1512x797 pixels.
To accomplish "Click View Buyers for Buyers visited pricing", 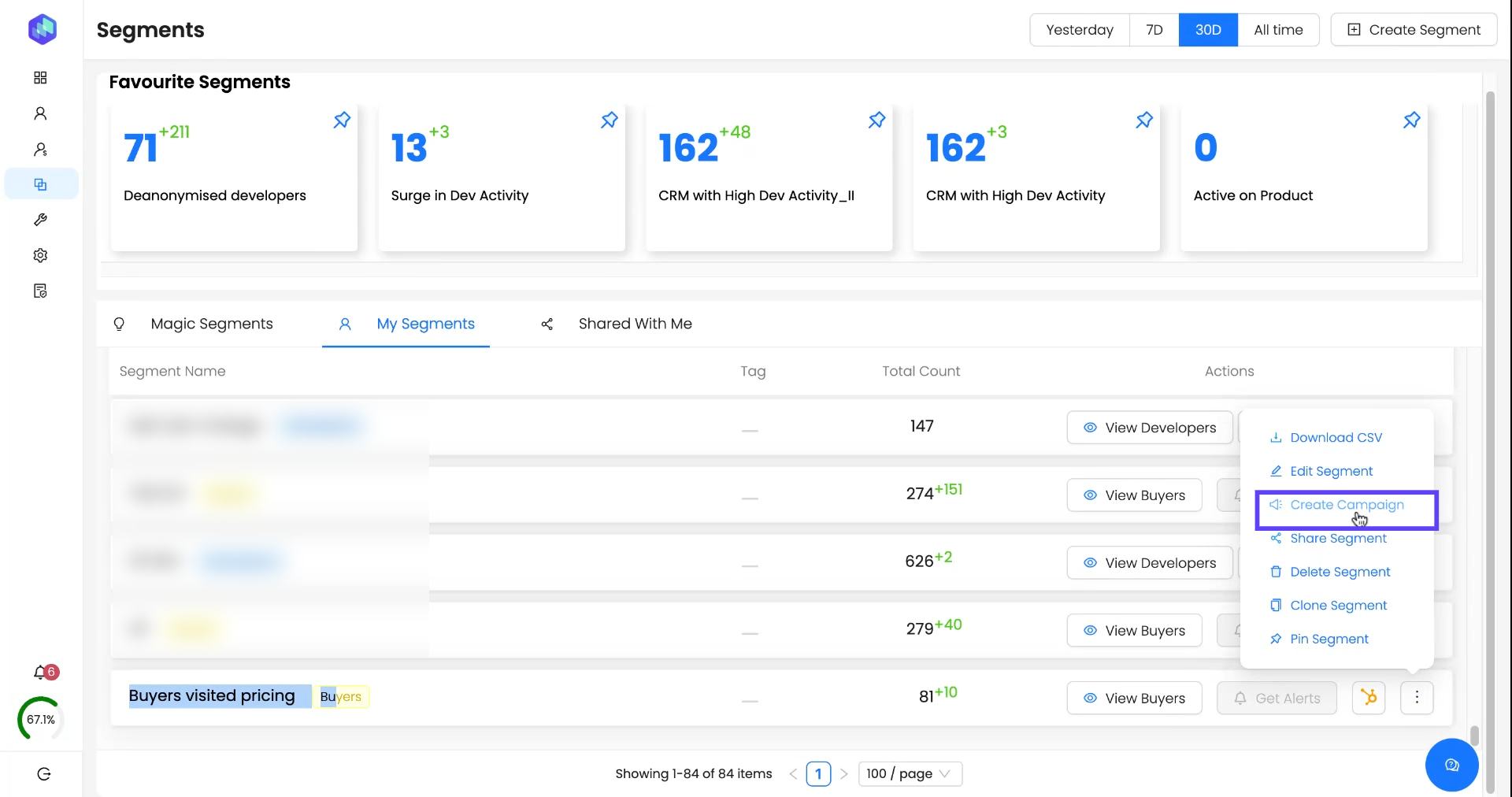I will [x=1134, y=698].
